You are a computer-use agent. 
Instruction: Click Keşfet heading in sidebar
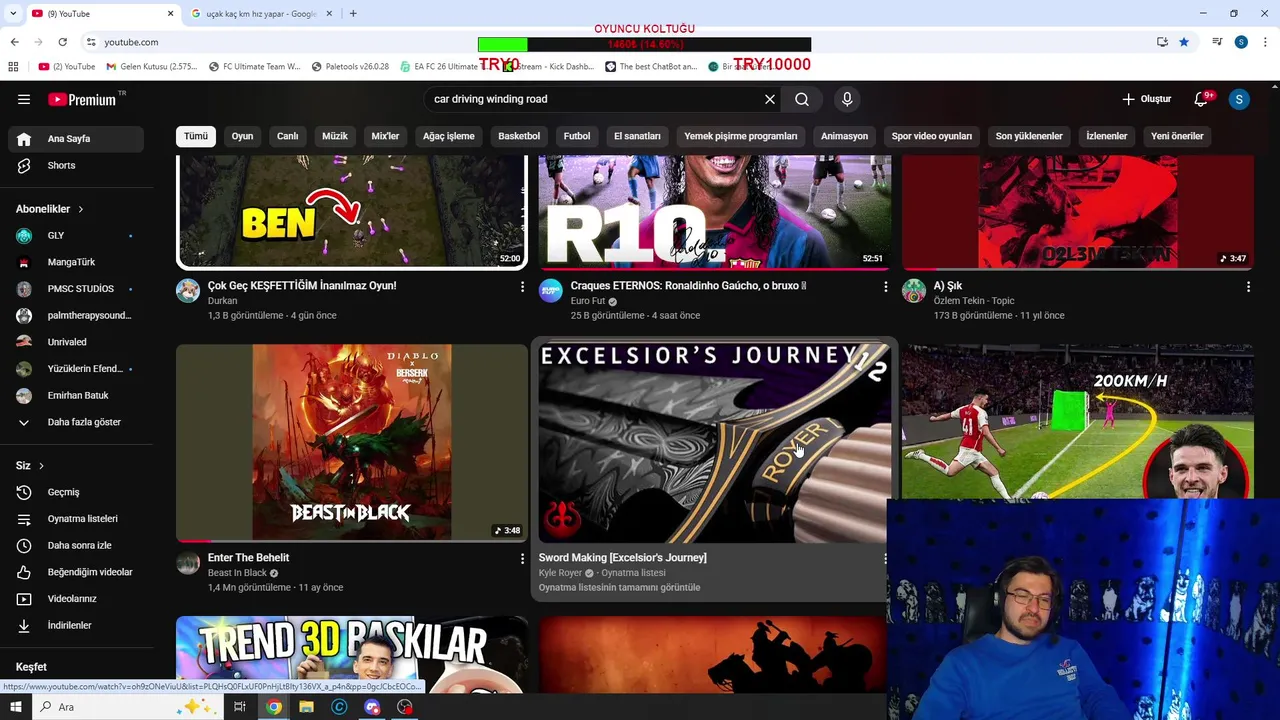[x=31, y=667]
